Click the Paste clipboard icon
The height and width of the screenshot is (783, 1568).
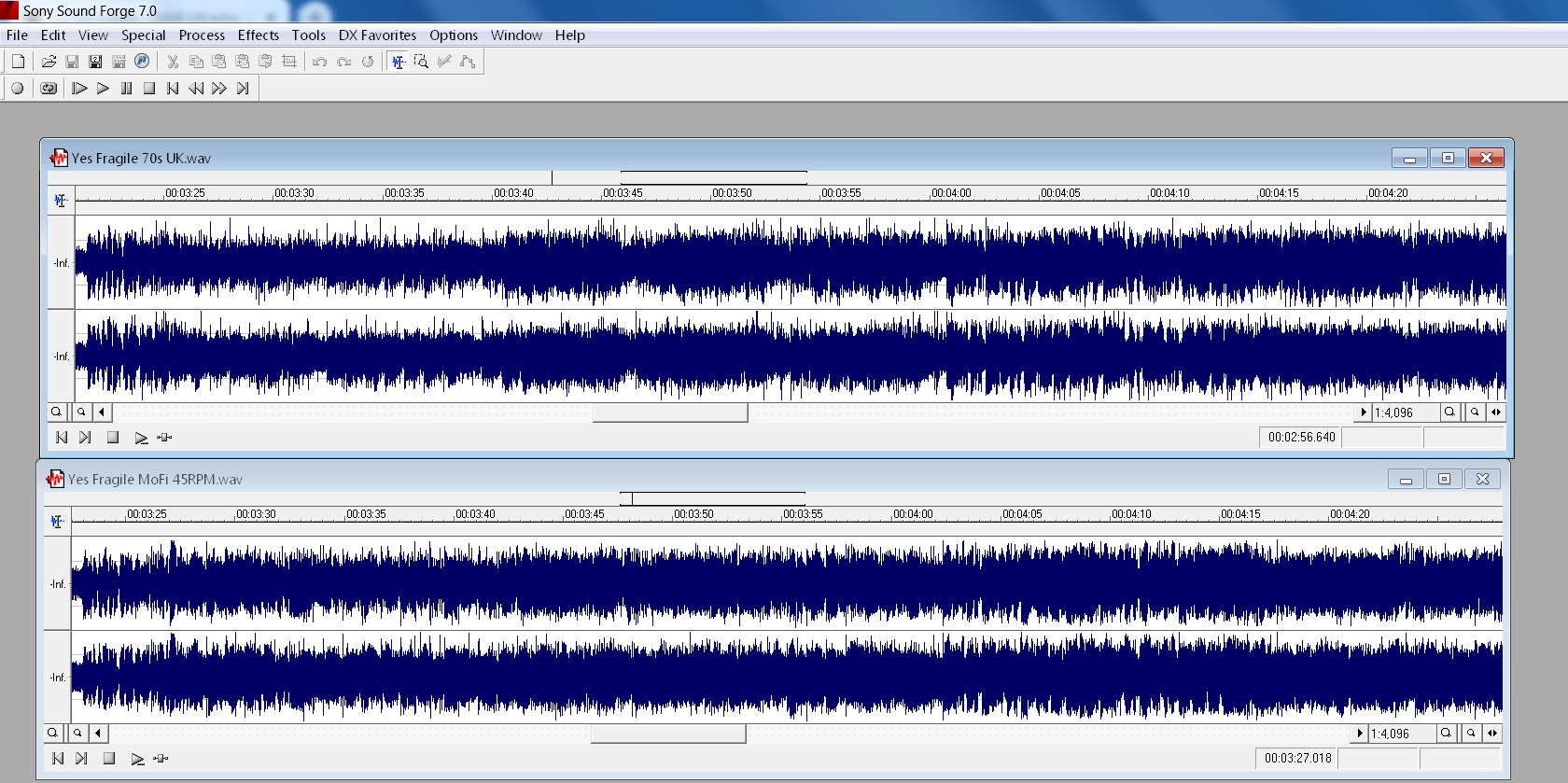pyautogui.click(x=219, y=62)
